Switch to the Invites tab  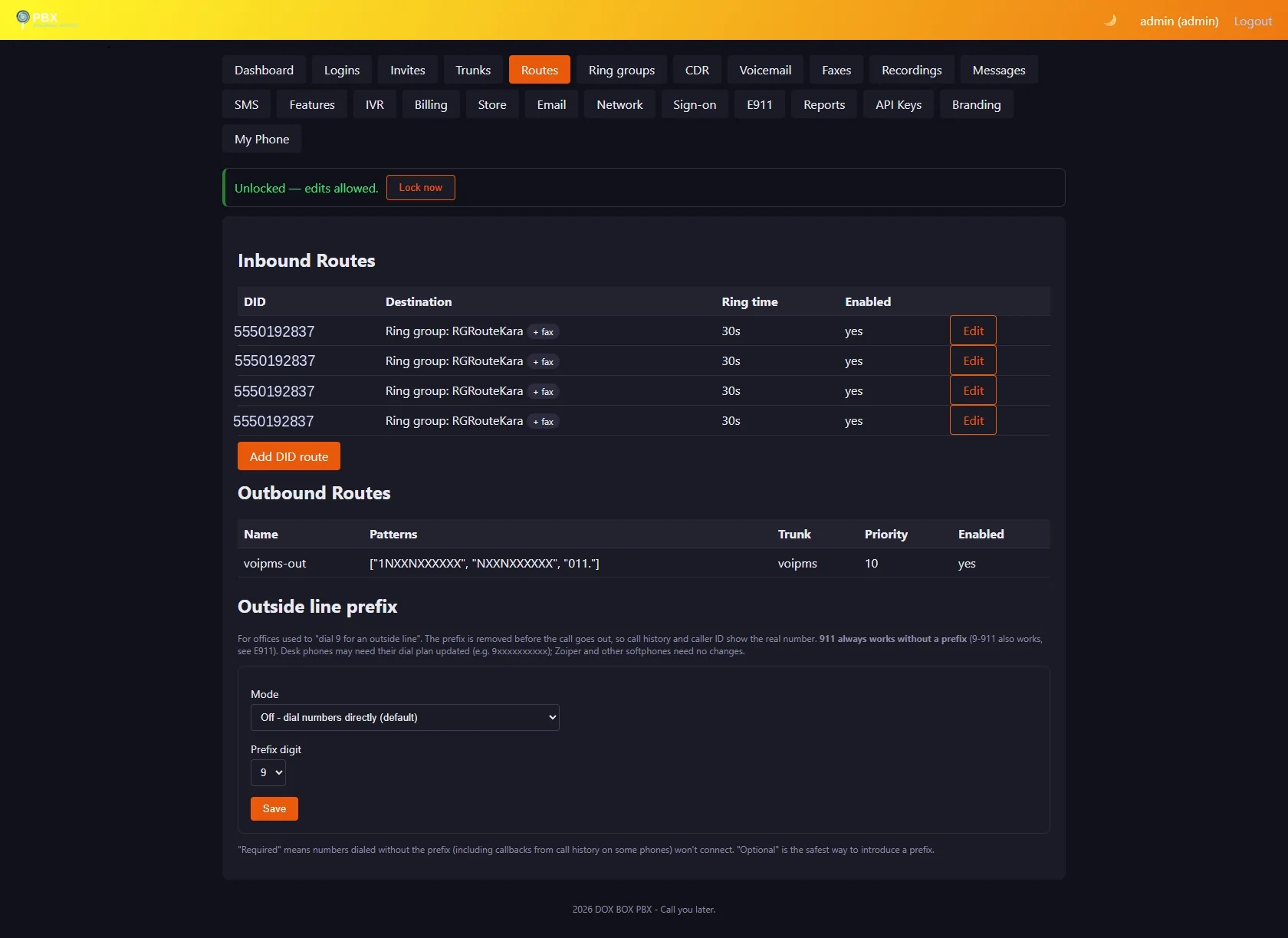(408, 70)
